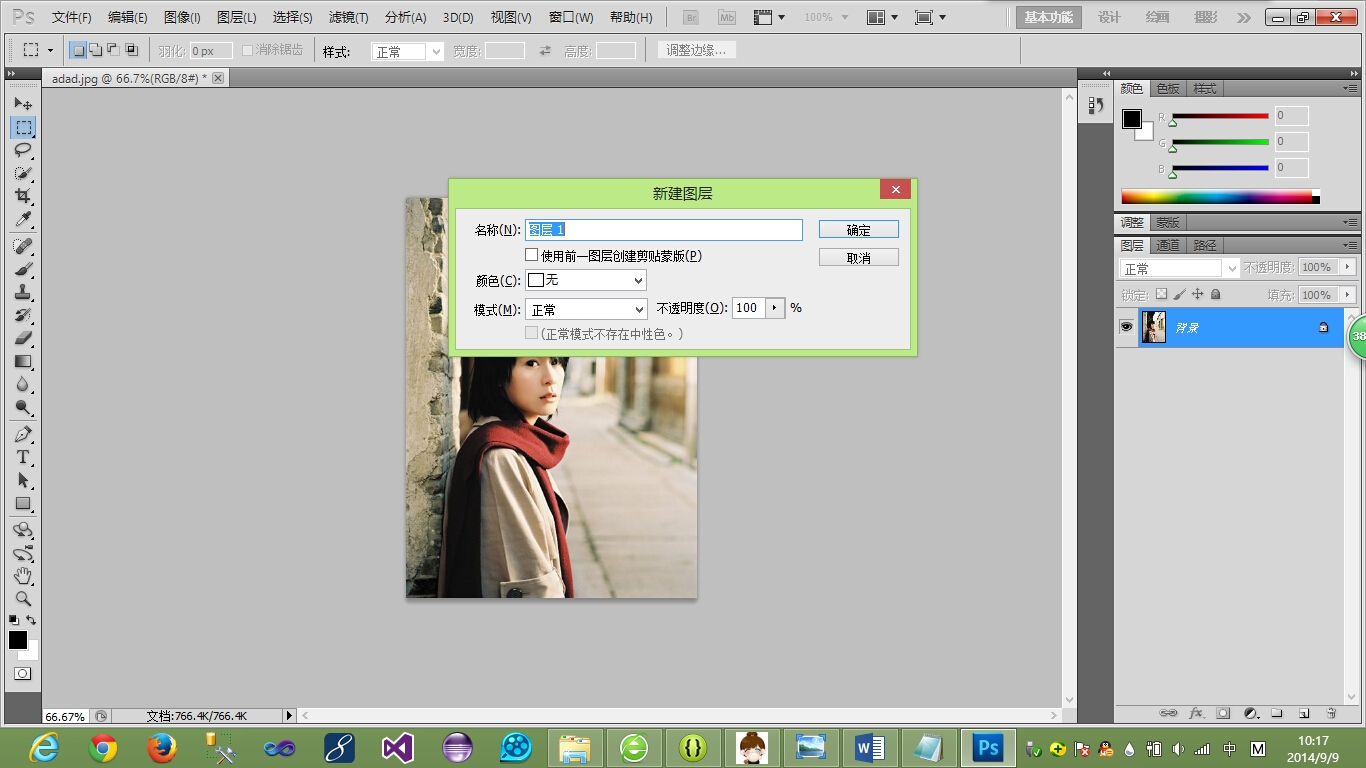
Task: Select the Zoom tool
Action: (x=23, y=599)
